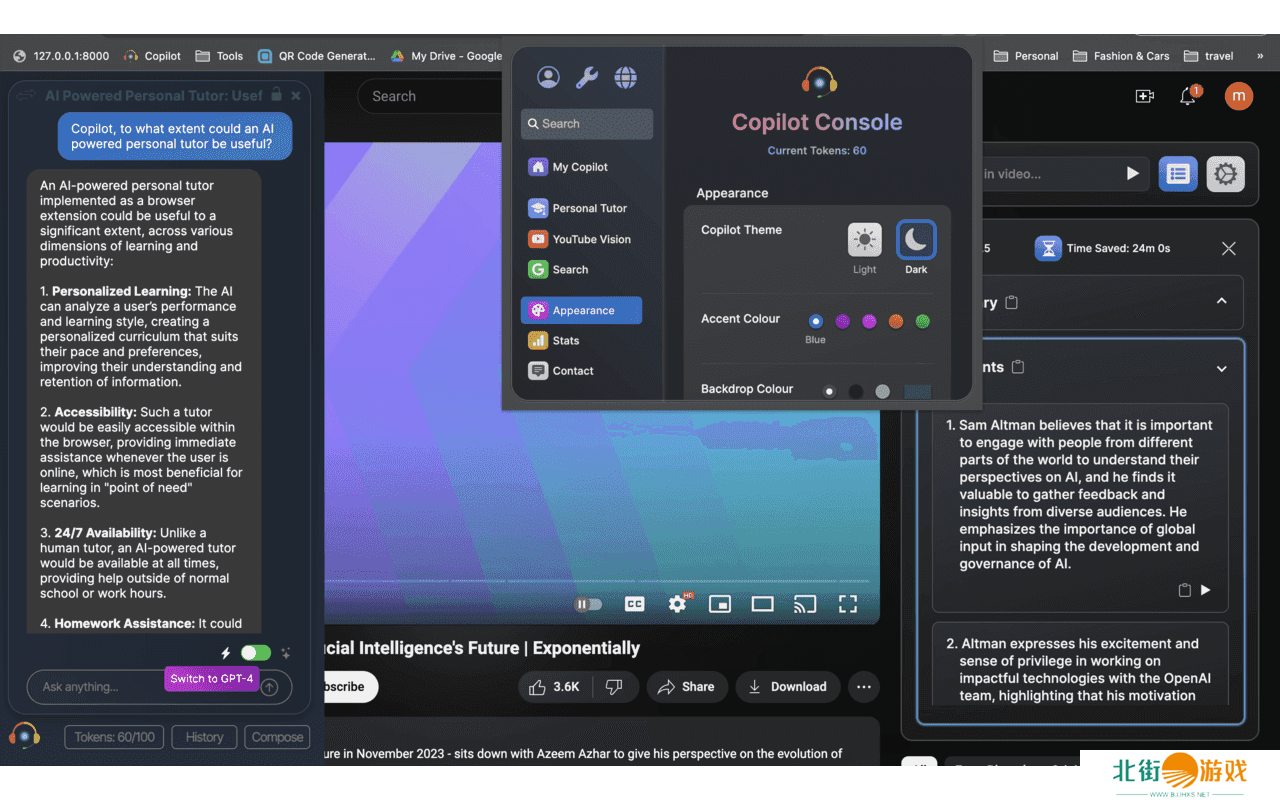Select the Light copilot theme
This screenshot has width=1280, height=800.
[x=865, y=240]
